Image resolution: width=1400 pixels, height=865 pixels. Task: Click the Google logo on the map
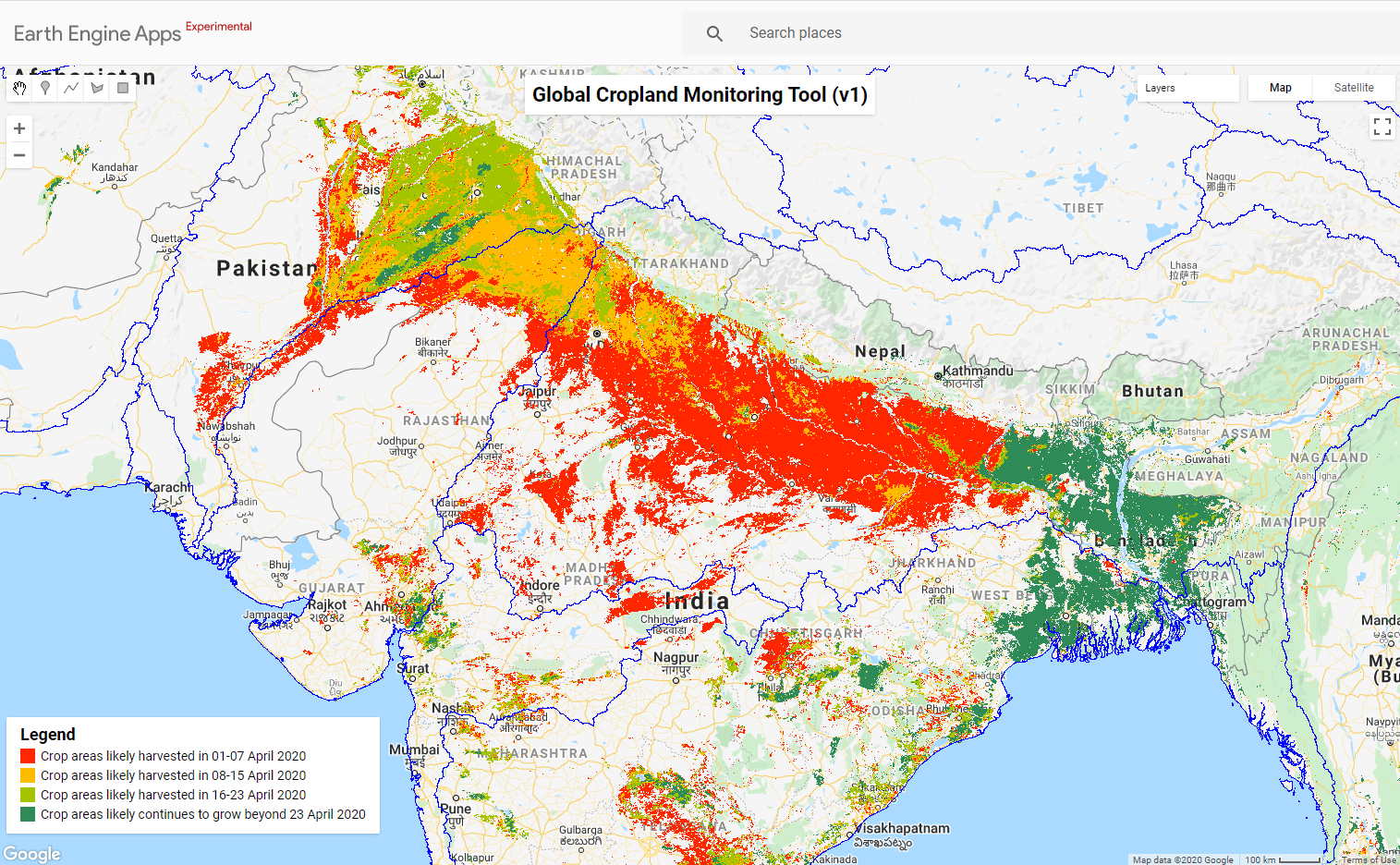tap(31, 853)
